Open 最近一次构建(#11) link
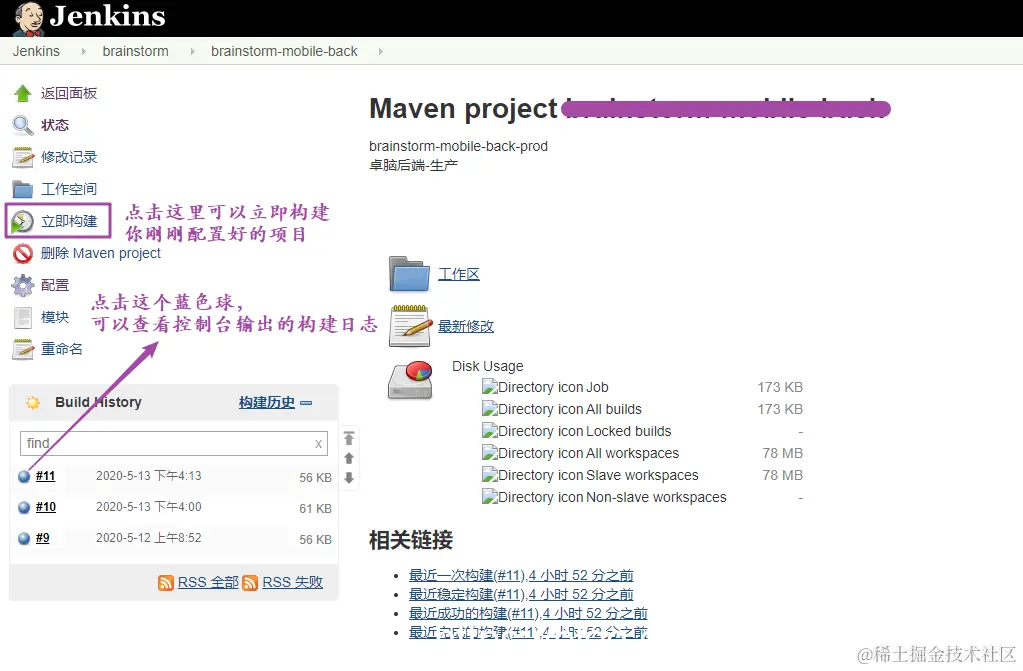Image resolution: width=1023 pixels, height=671 pixels. tap(521, 575)
